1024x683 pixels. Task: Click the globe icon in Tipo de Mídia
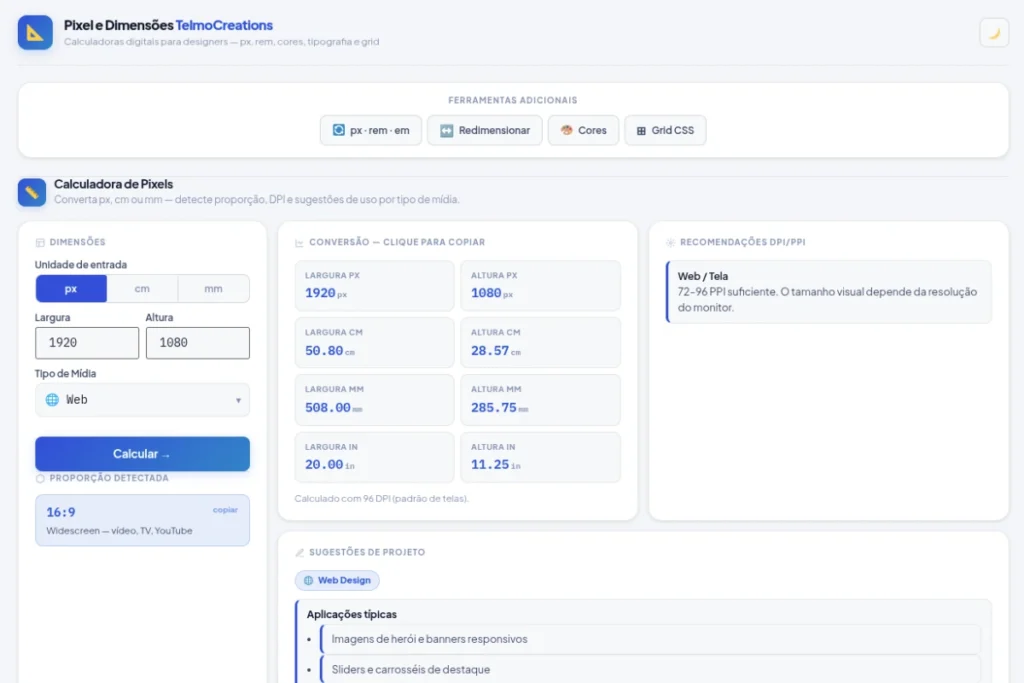click(x=52, y=400)
